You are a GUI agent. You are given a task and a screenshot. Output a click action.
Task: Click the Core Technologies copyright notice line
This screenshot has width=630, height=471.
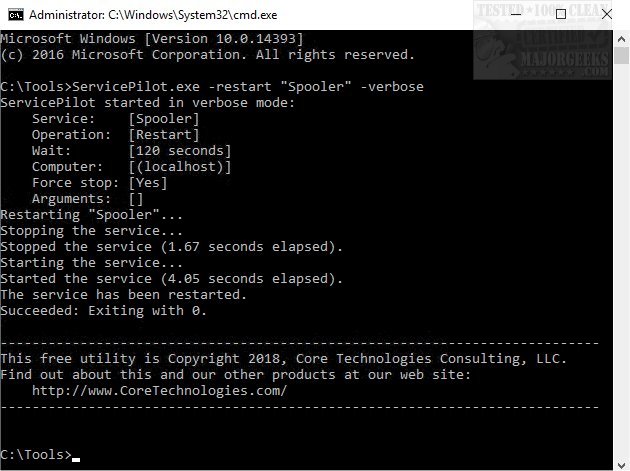[x=284, y=359]
